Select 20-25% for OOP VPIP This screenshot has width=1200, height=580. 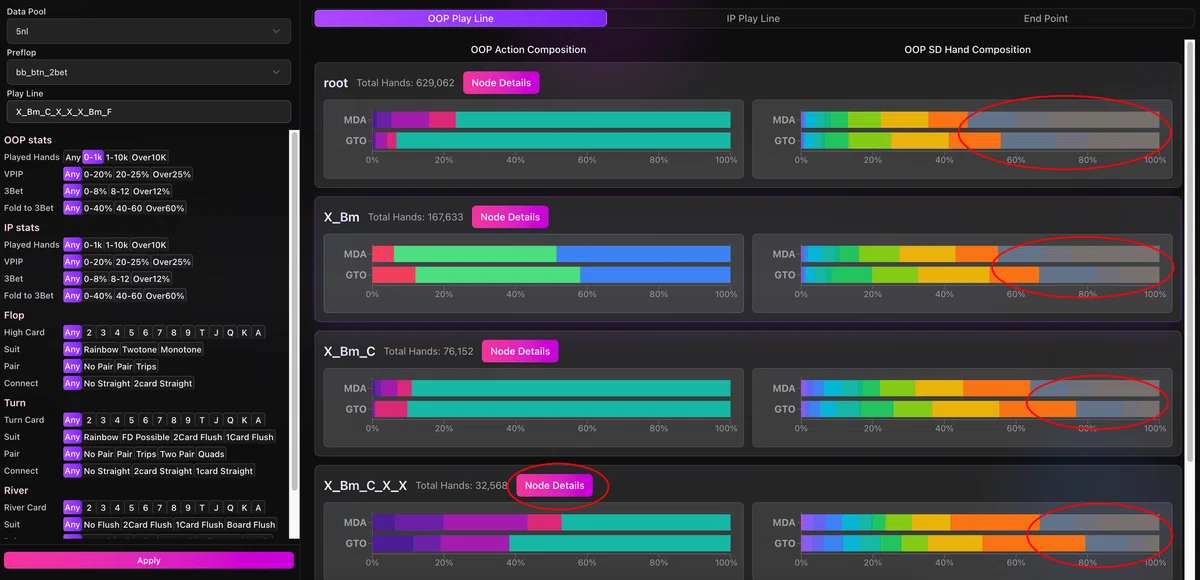coord(132,174)
